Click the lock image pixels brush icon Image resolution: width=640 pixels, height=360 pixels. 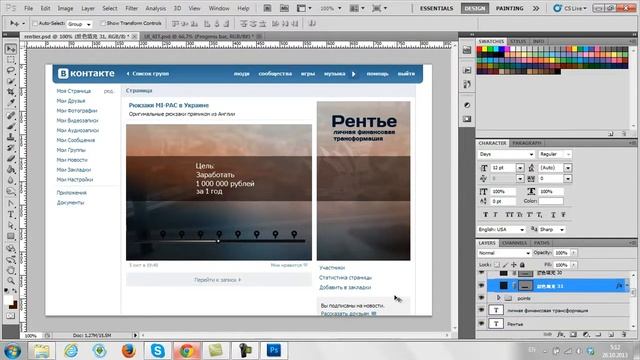pos(505,265)
